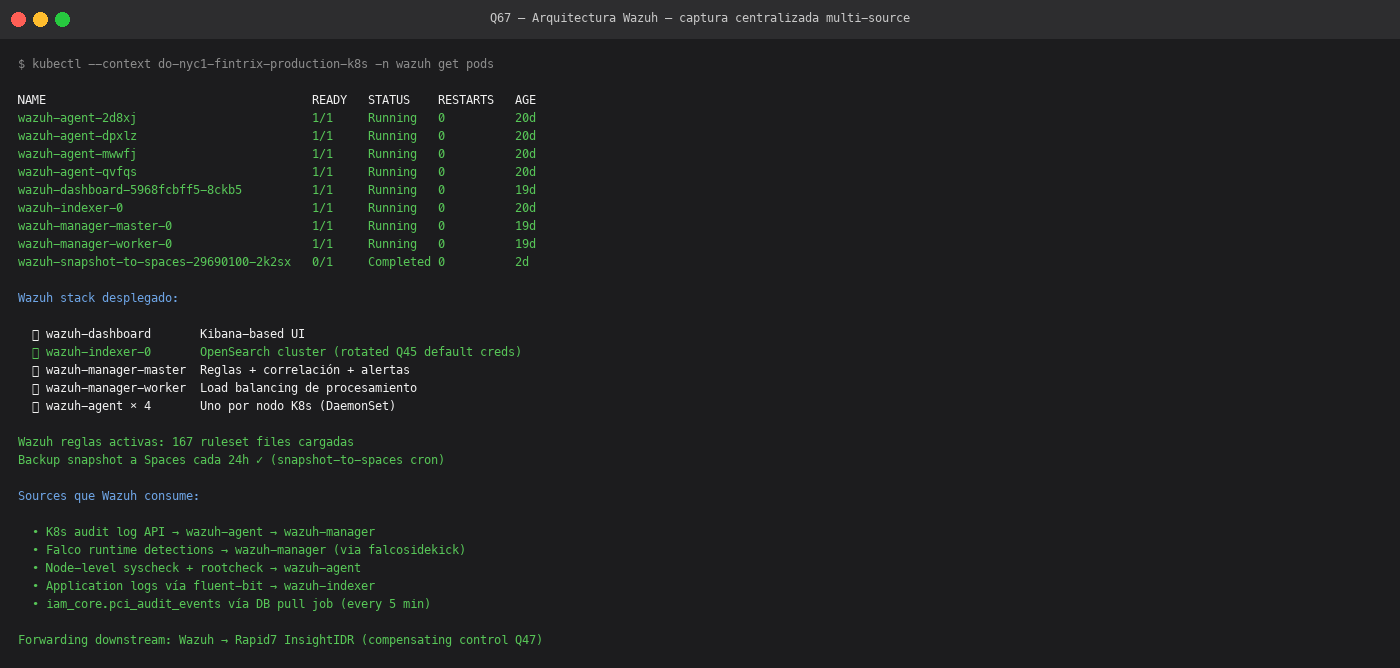Click the 'Forwarding downstream' Rapid7 InsightIDR line
This screenshot has height=668, width=1400.
[x=280, y=640]
